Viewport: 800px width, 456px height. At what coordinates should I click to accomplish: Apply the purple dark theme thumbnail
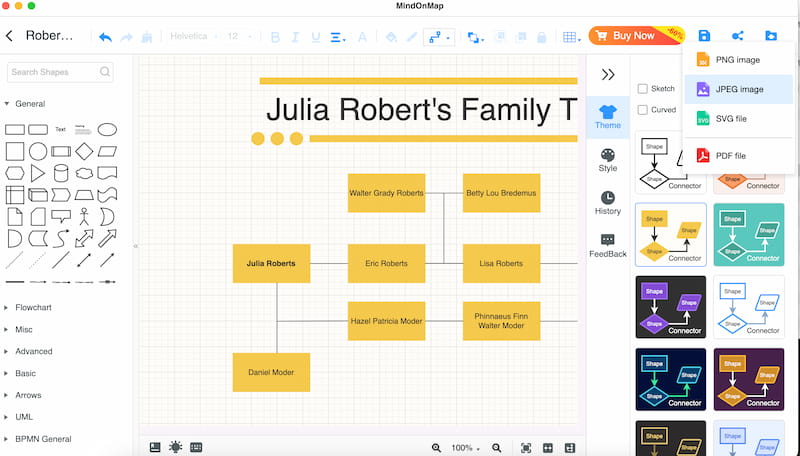coord(670,307)
